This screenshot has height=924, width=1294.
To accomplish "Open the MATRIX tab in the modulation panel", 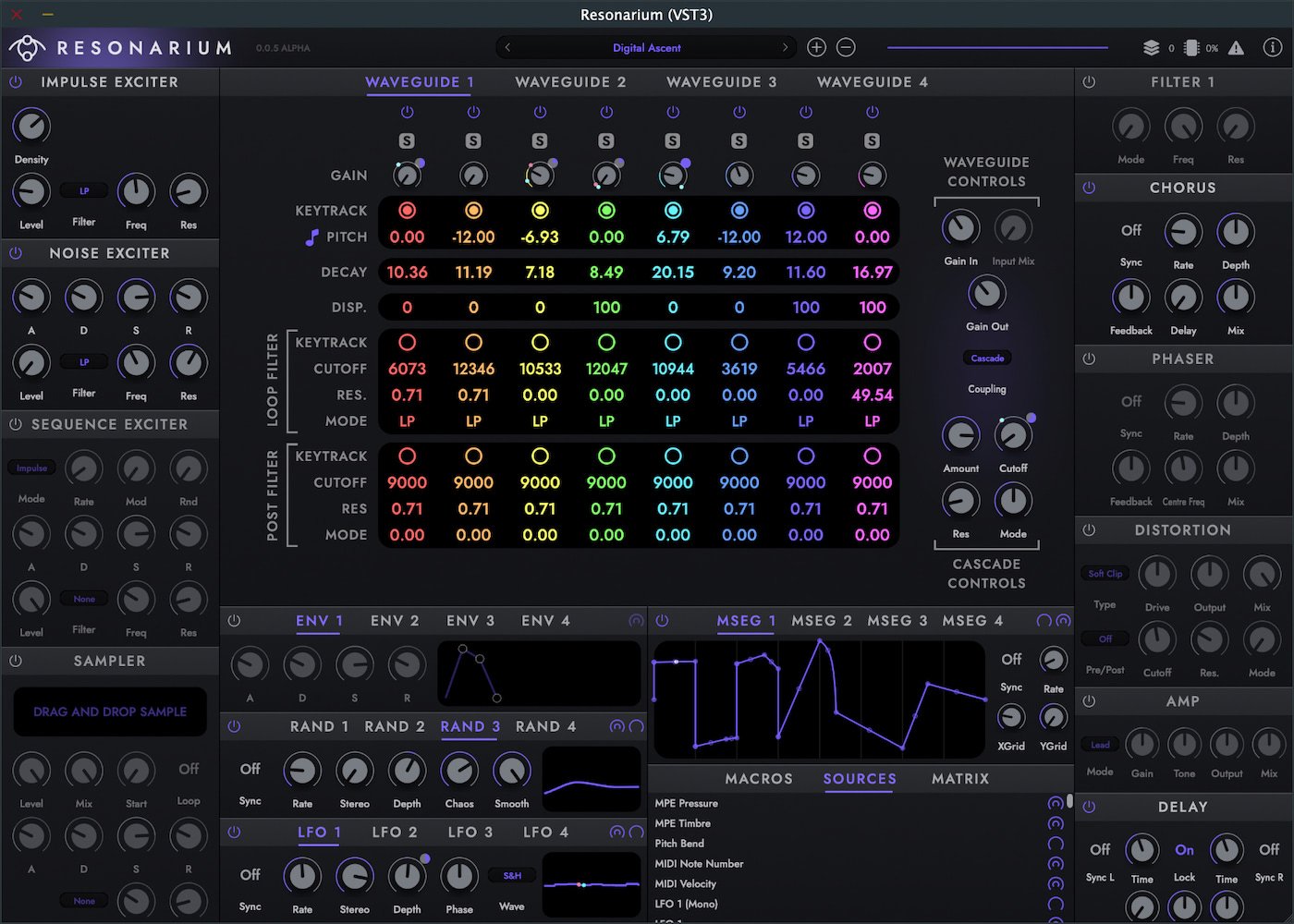I will 959,779.
